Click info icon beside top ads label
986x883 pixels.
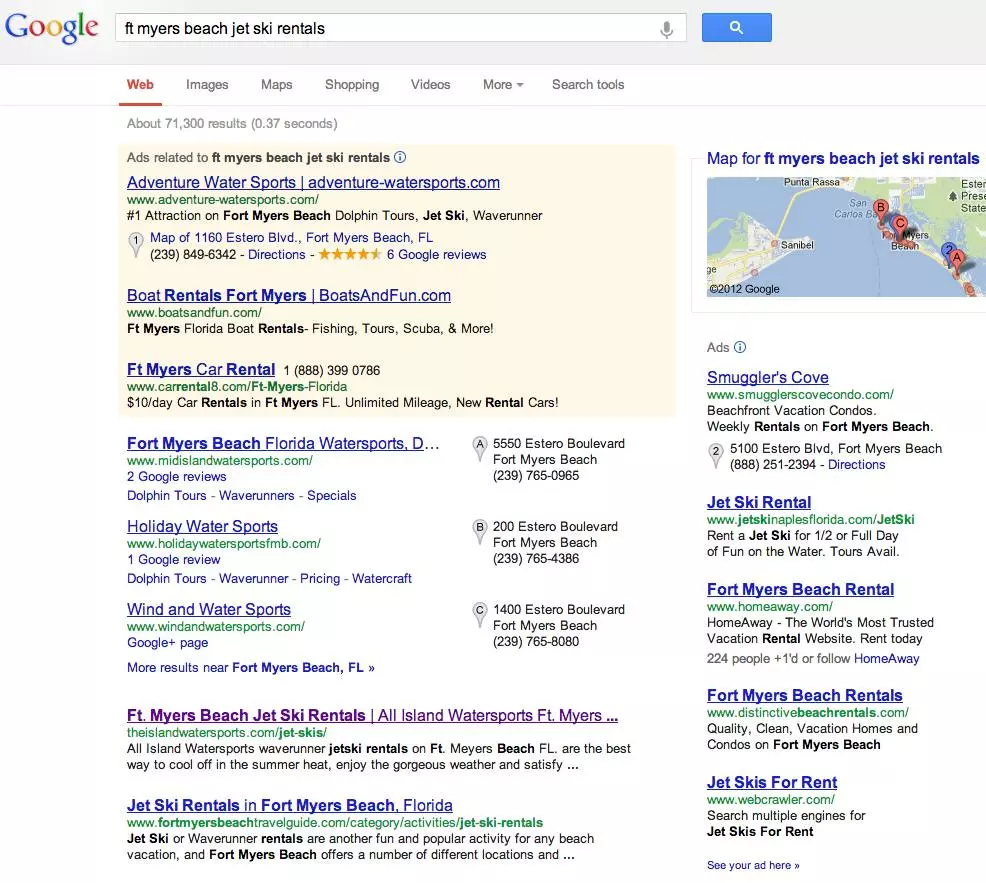pos(400,157)
